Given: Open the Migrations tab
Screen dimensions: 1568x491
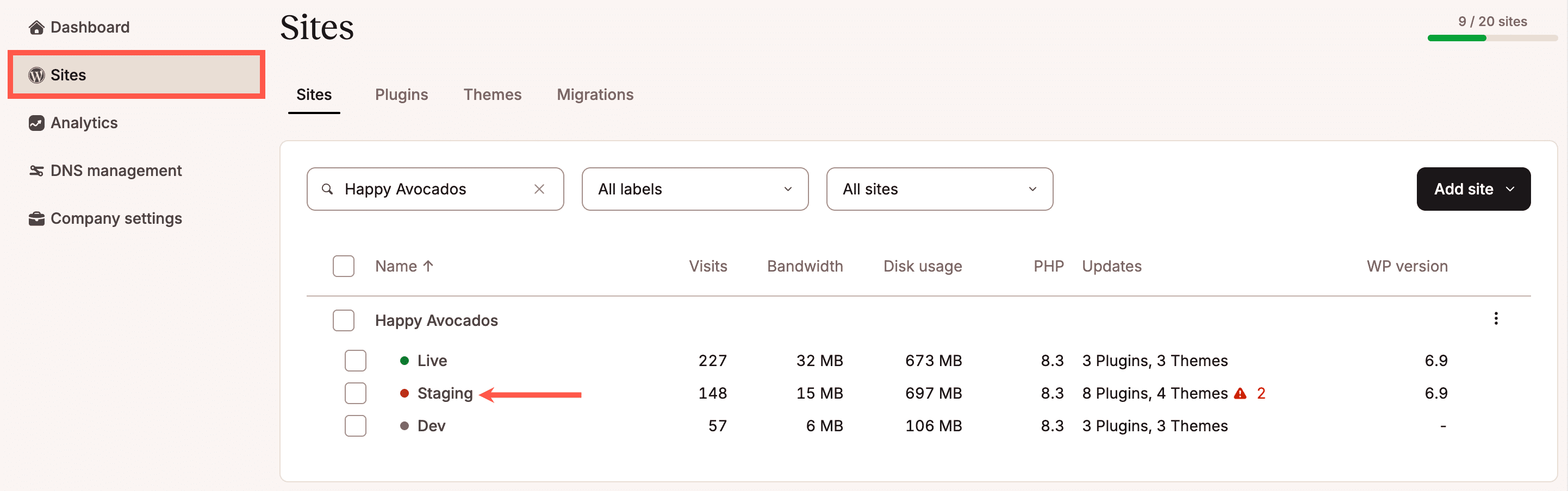Looking at the screenshot, I should click(595, 95).
